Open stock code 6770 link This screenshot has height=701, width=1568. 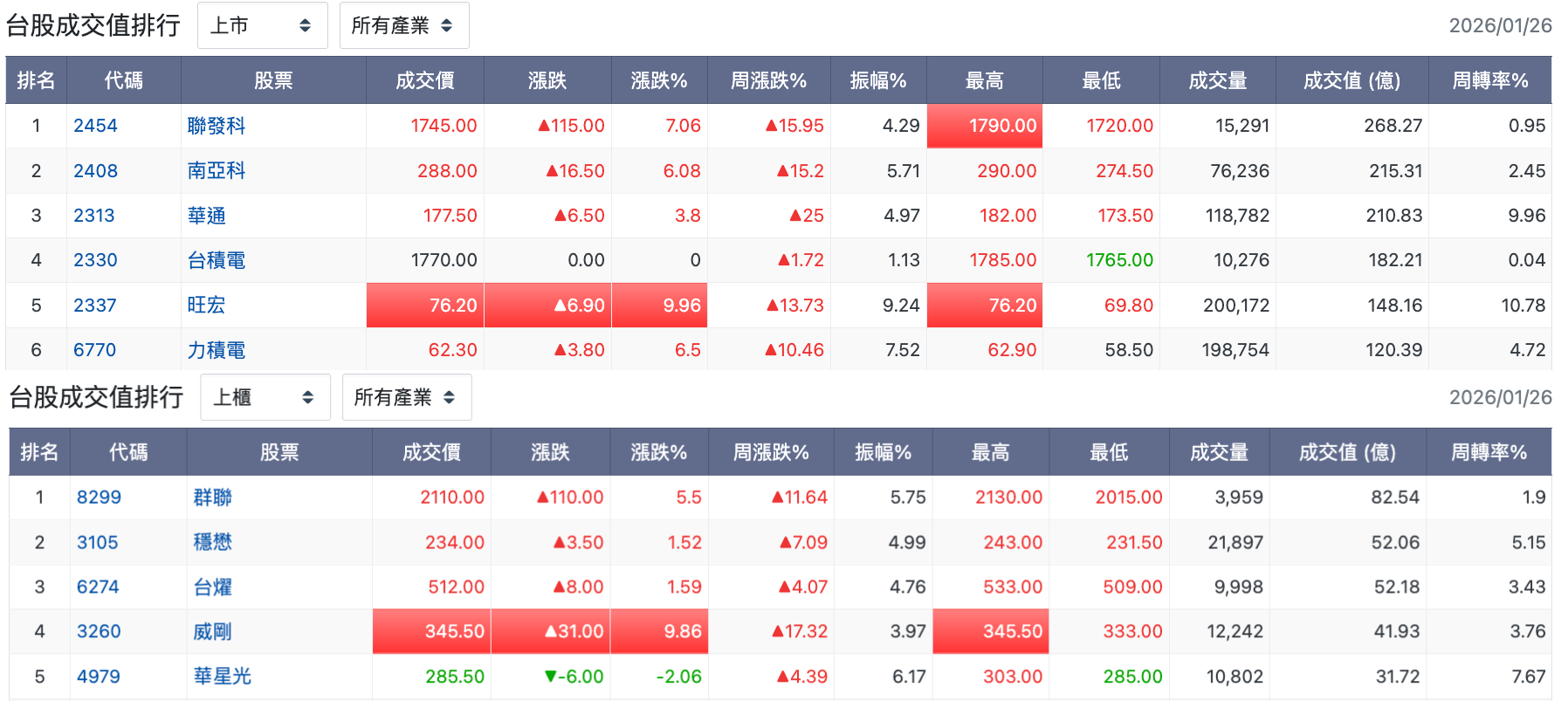tap(94, 350)
